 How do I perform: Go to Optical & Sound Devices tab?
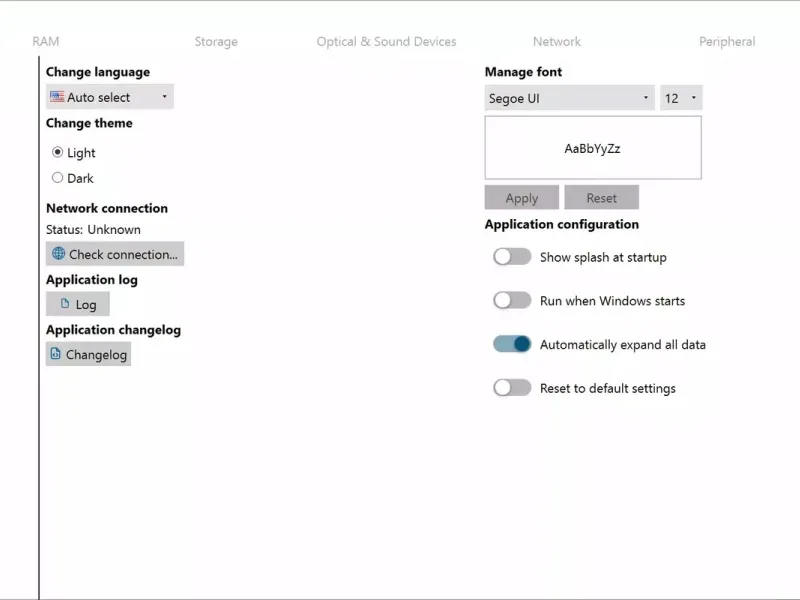point(386,42)
